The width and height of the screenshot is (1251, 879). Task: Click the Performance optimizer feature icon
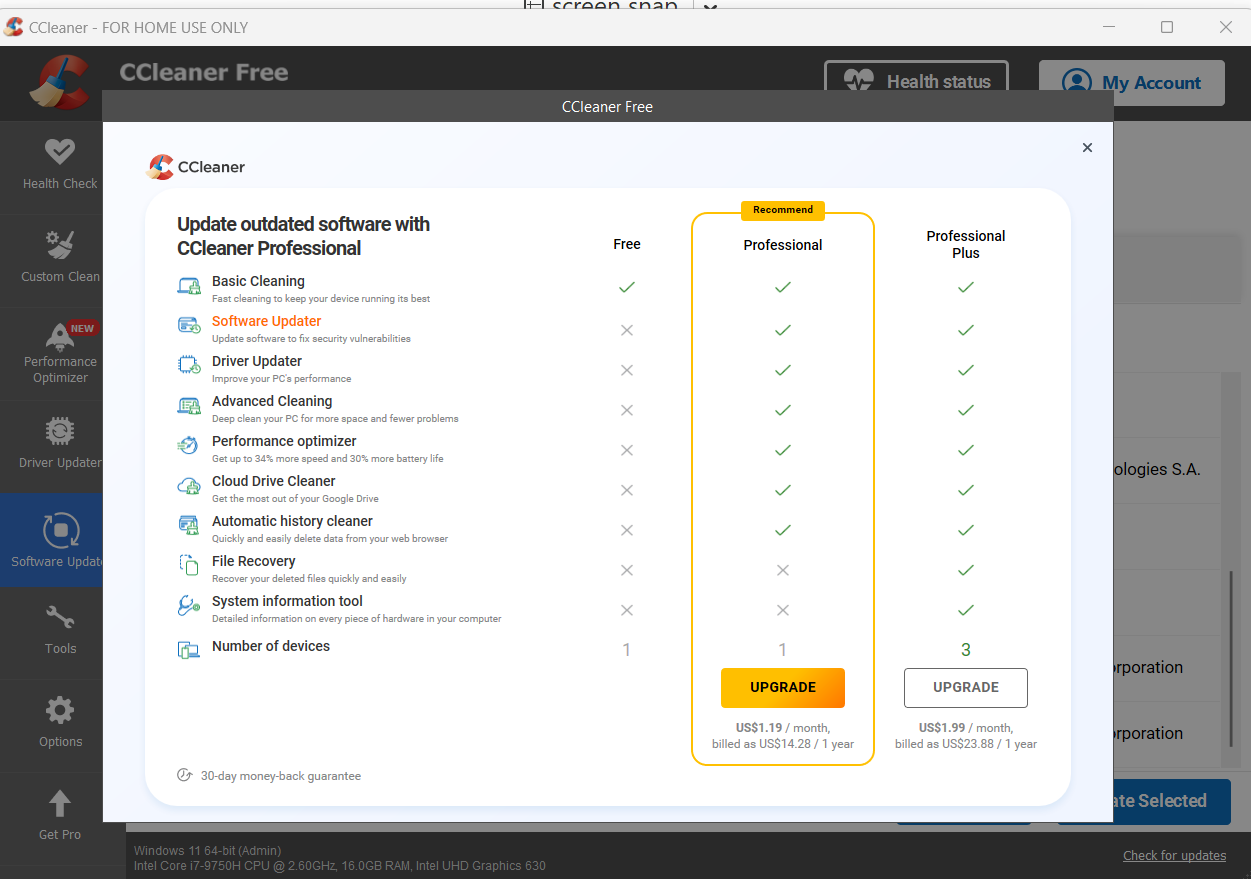coord(189,445)
